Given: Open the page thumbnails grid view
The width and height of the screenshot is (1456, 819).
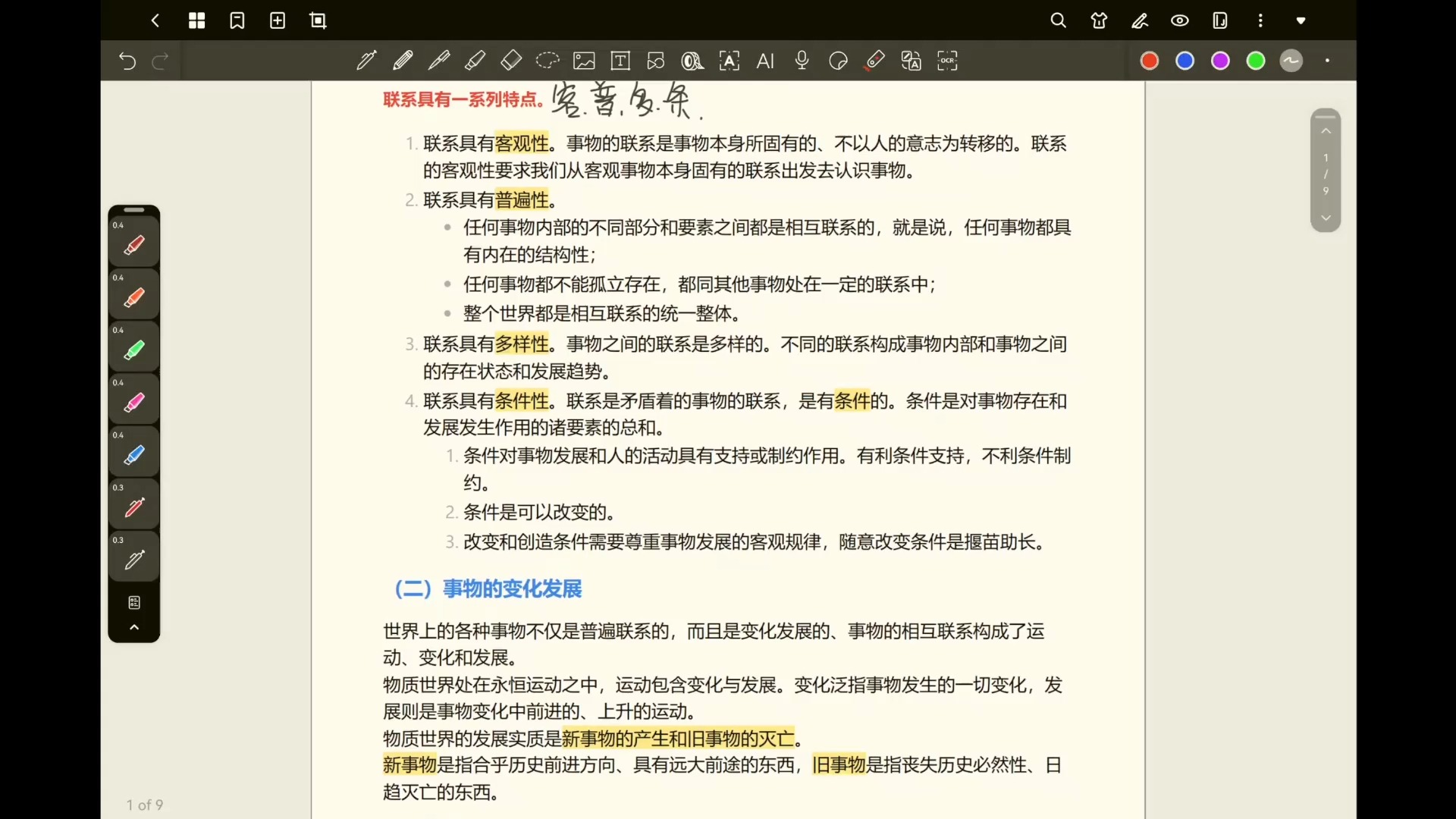Looking at the screenshot, I should (196, 20).
